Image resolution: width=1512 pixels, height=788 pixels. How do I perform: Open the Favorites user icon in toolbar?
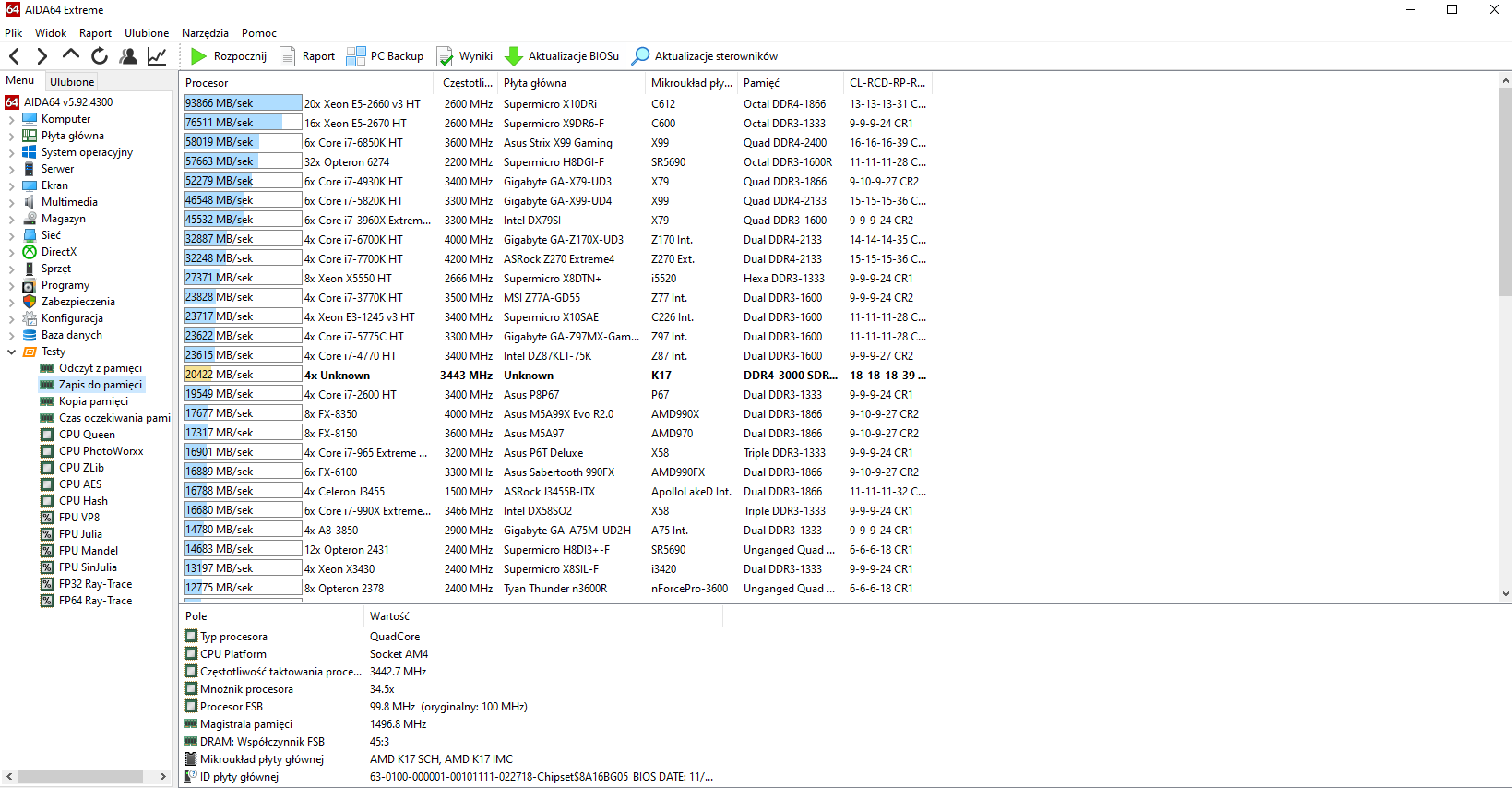128,56
